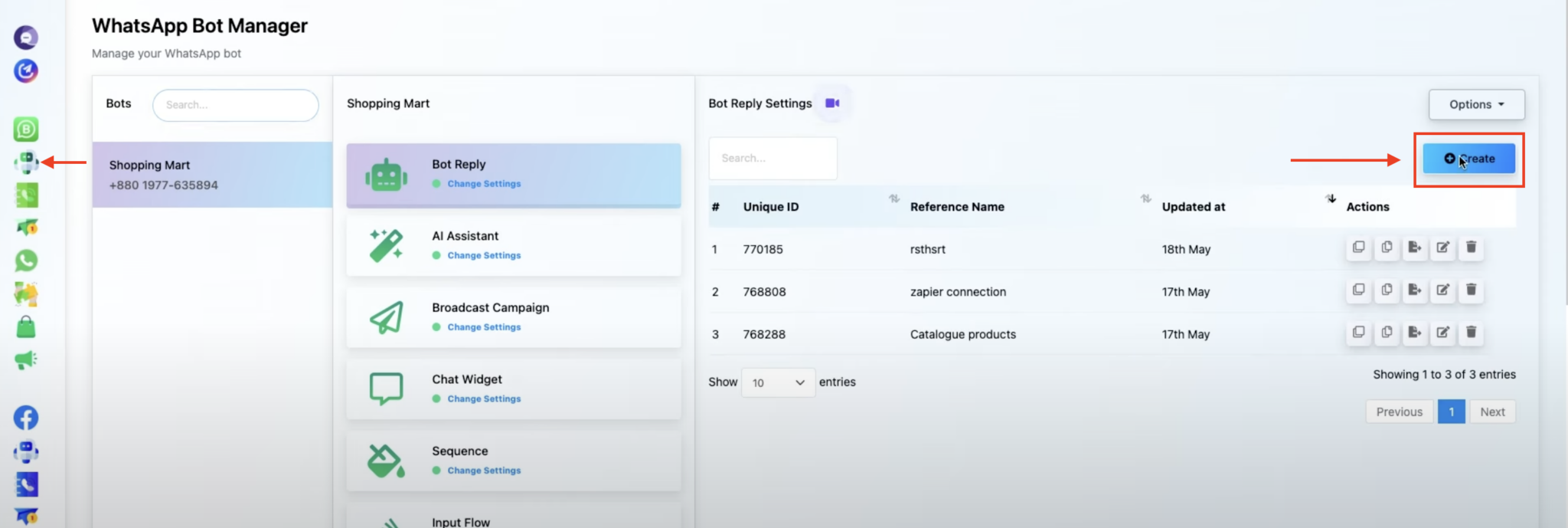This screenshot has height=528, width=1568.
Task: Select page 1 in pagination
Action: tap(1451, 412)
